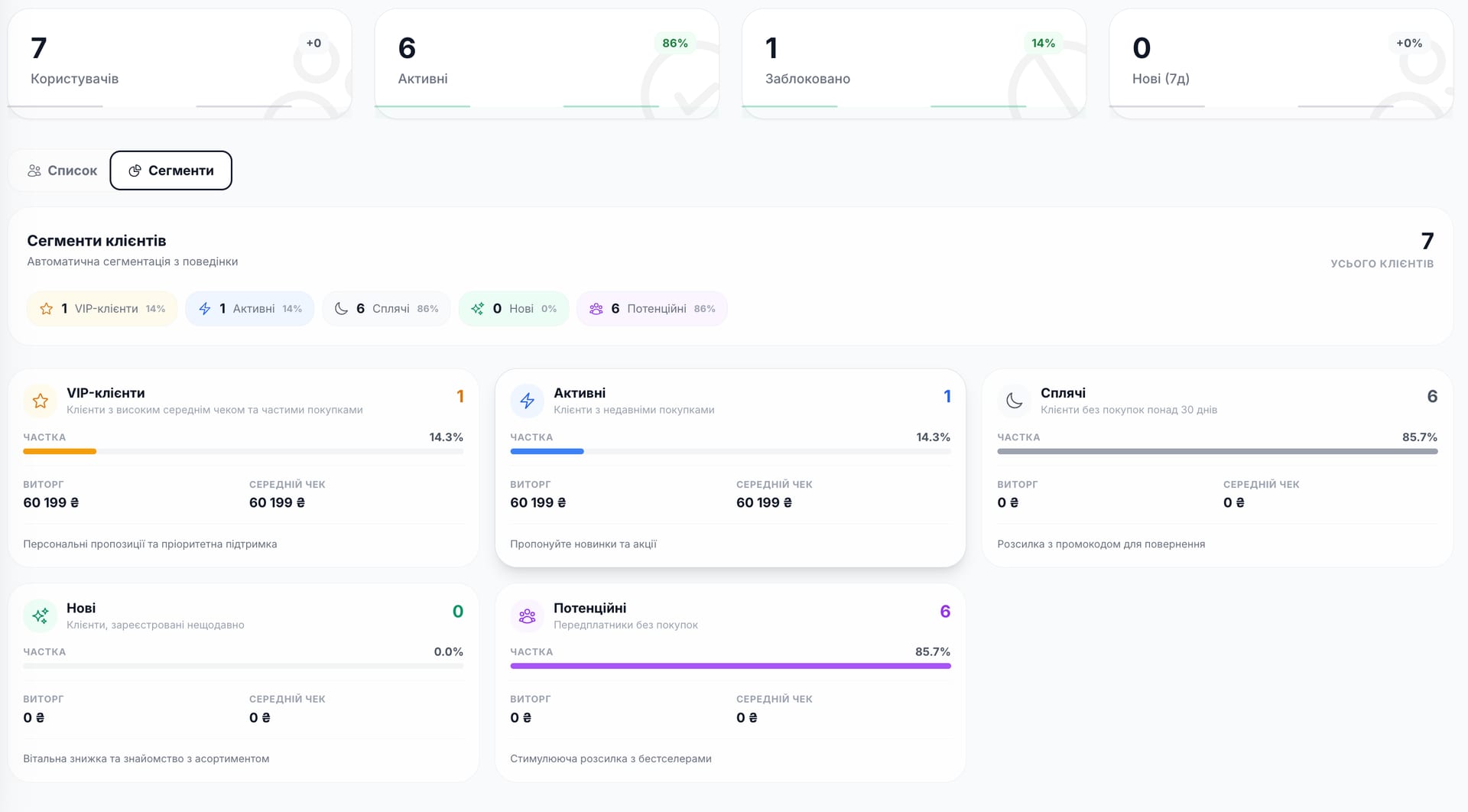Click 'Передплатники без покупок' description
The width and height of the screenshot is (1468, 812).
(625, 625)
